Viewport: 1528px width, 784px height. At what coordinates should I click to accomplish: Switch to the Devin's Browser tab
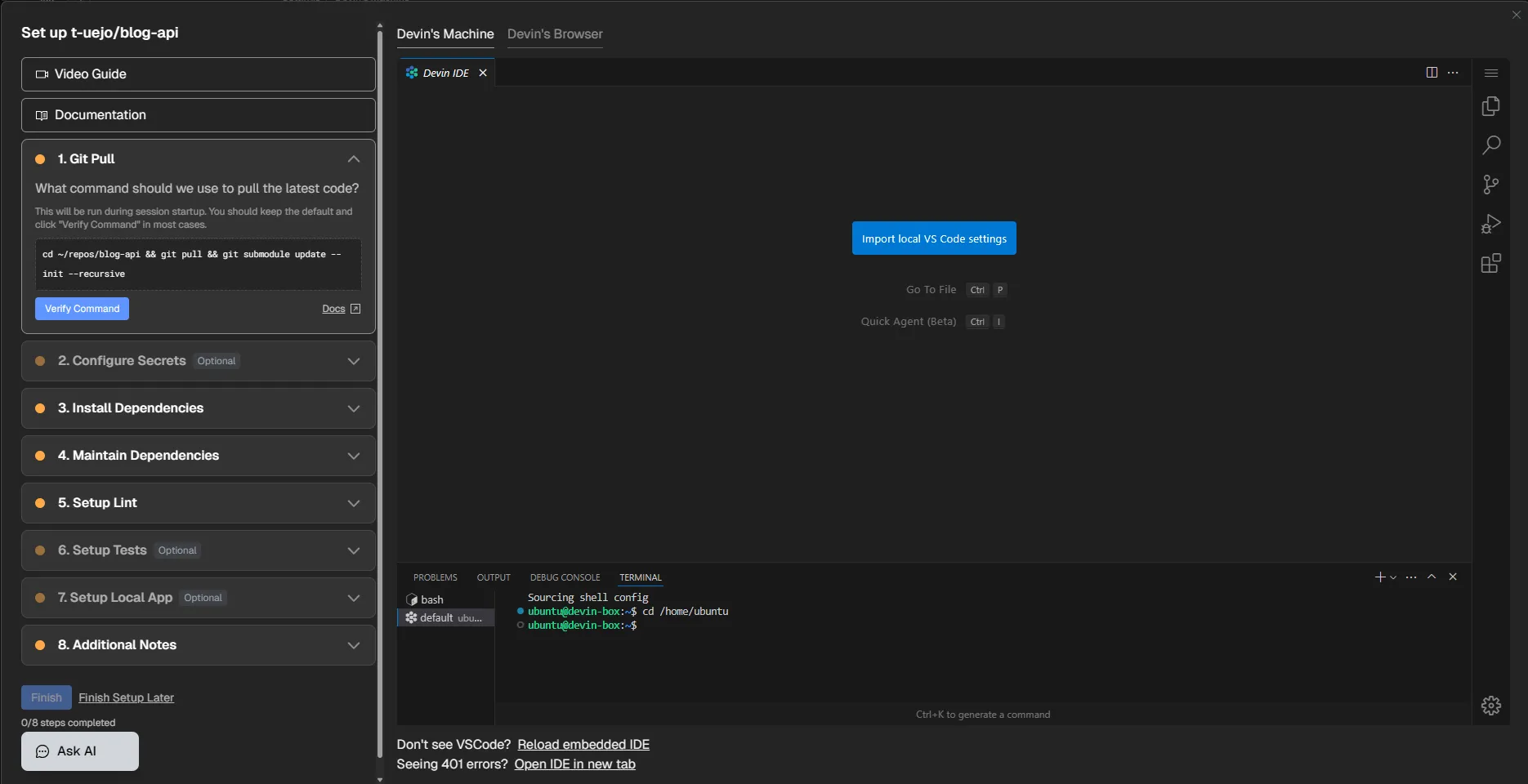555,34
